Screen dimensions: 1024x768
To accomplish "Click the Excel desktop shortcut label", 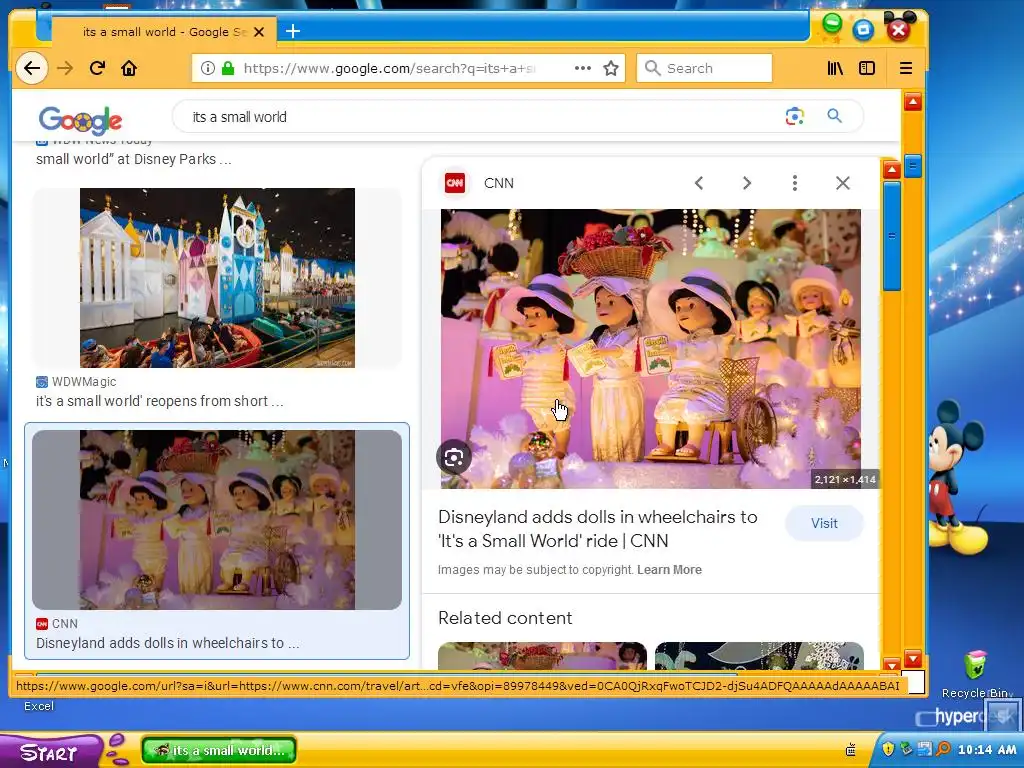I will coord(39,706).
